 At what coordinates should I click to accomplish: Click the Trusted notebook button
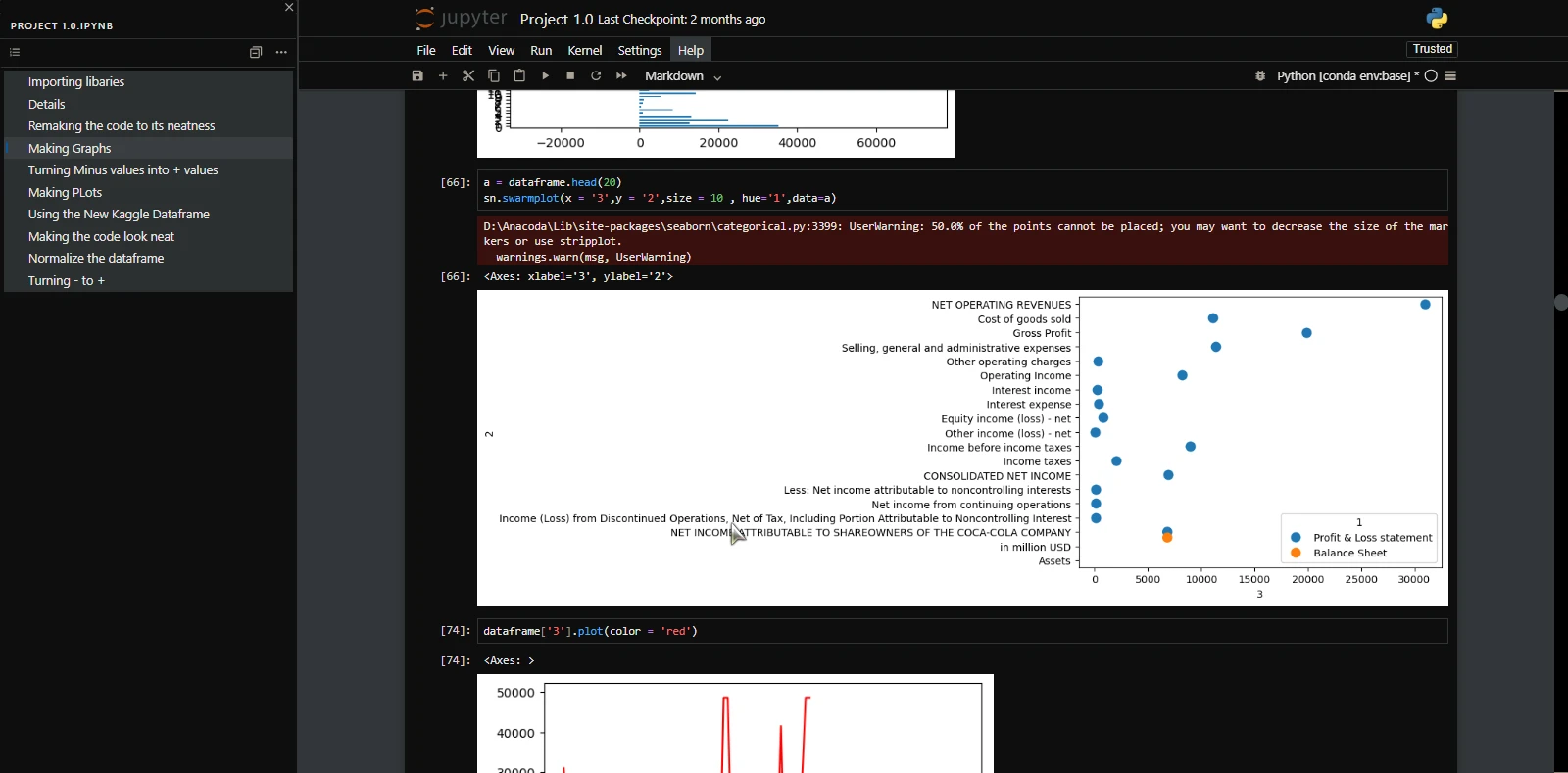point(1432,49)
